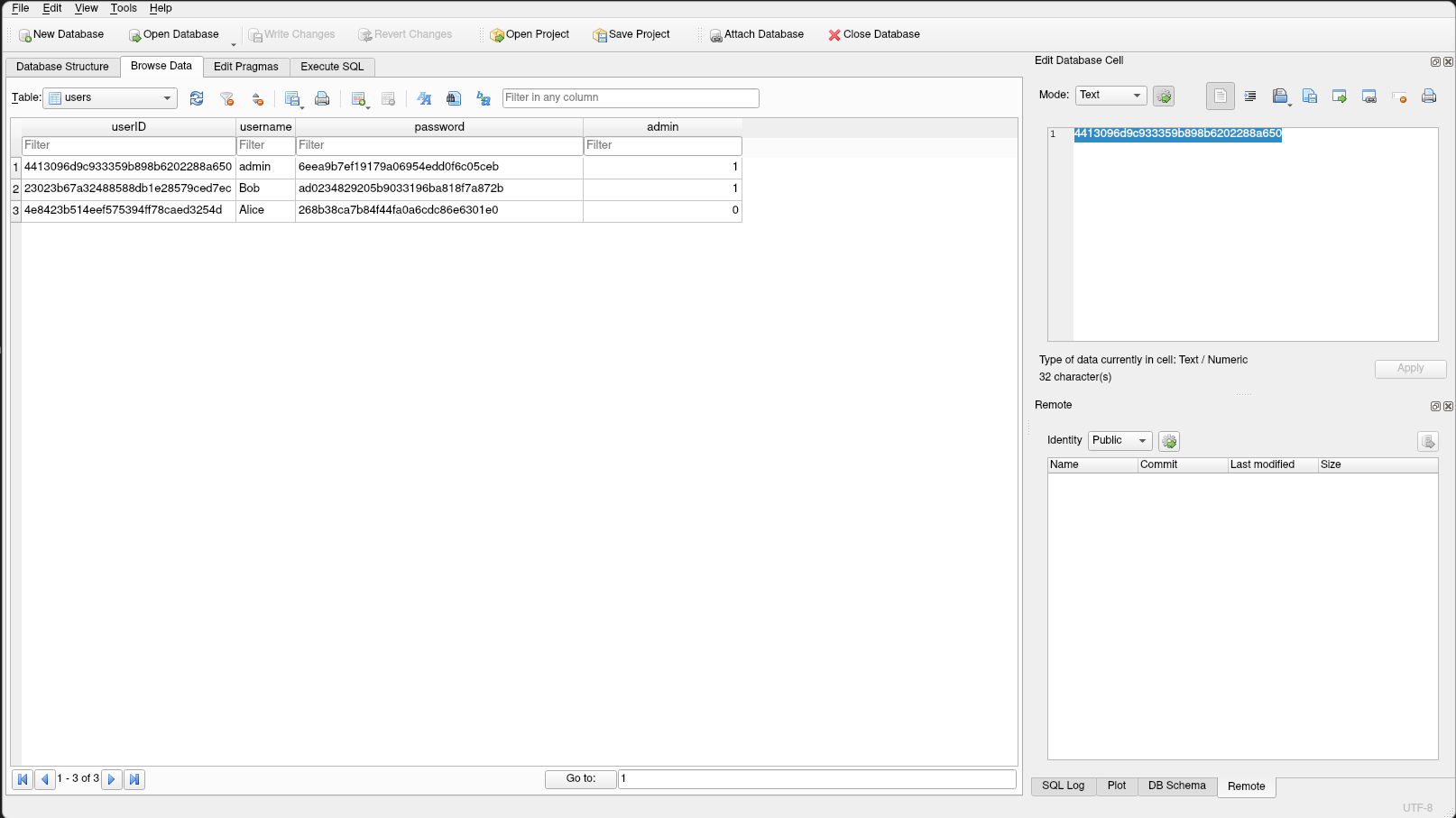Click the Set as NULL icon in cell editor
Image resolution: width=1456 pixels, height=818 pixels.
click(x=1399, y=97)
